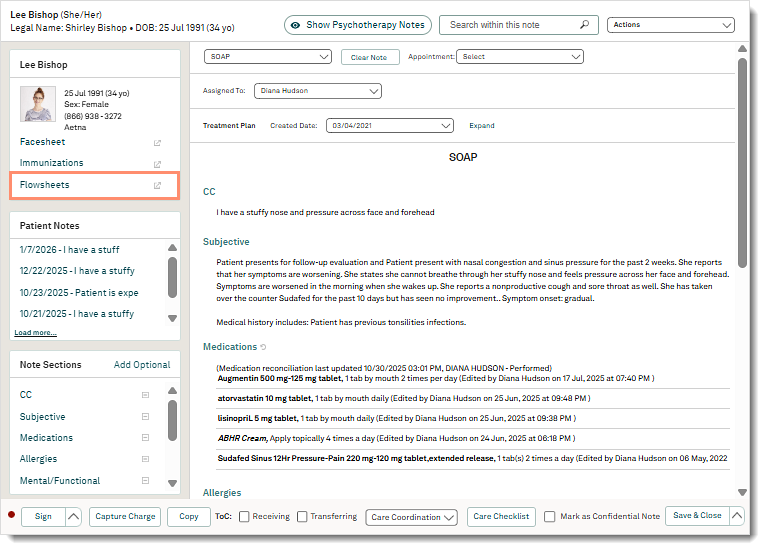Jump to Medications in Note Sections

point(46,438)
